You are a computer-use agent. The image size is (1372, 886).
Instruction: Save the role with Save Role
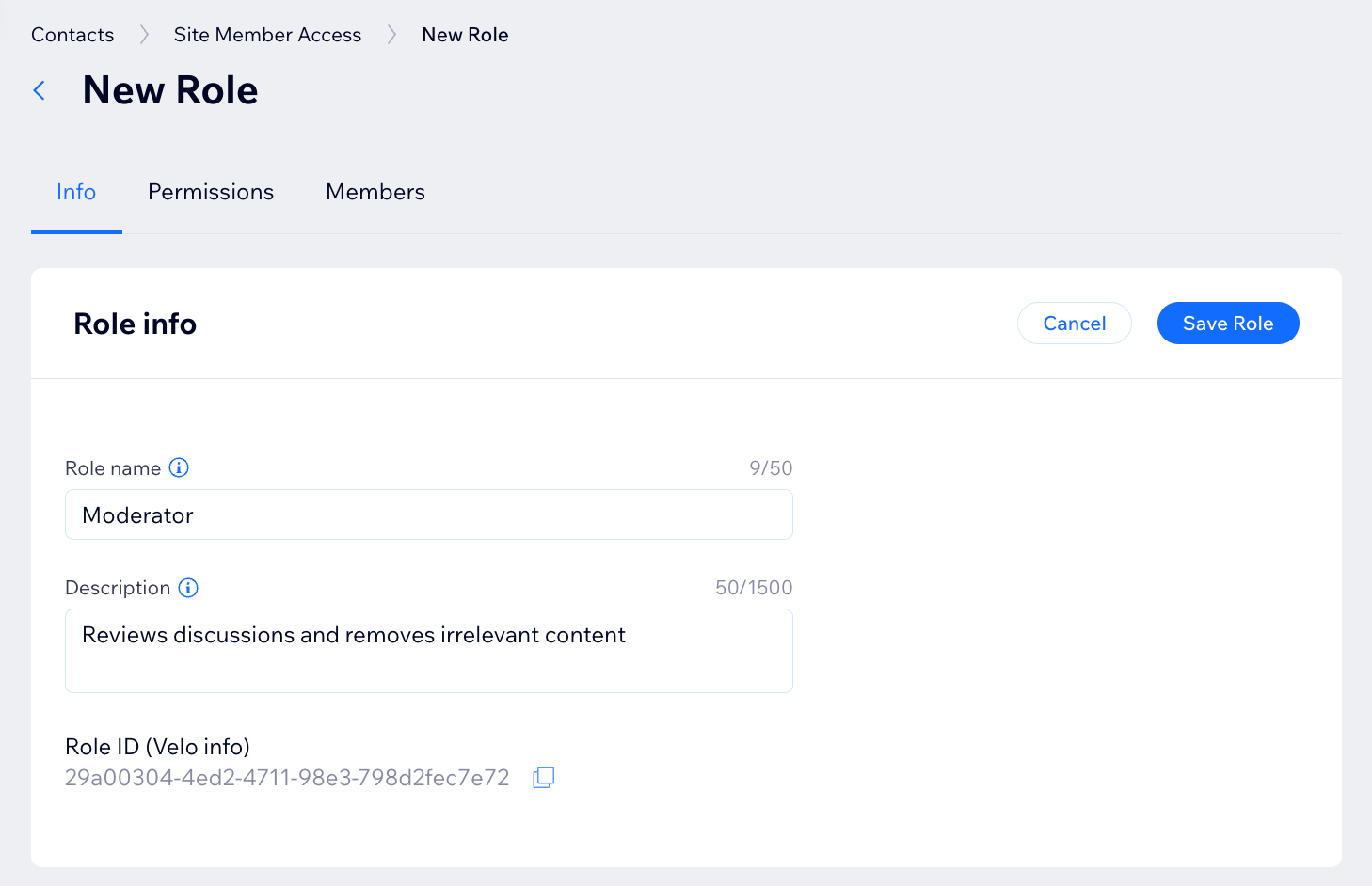[x=1227, y=324]
